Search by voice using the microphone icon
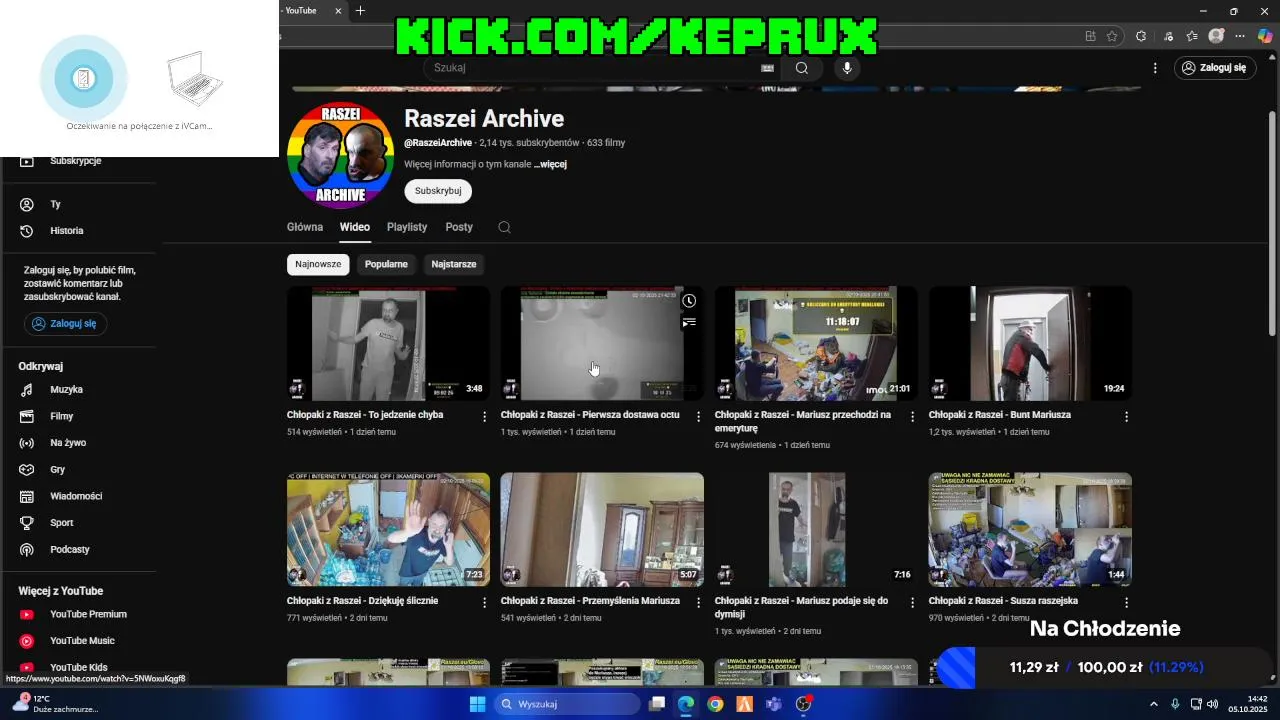Viewport: 1280px width, 720px height. point(847,68)
